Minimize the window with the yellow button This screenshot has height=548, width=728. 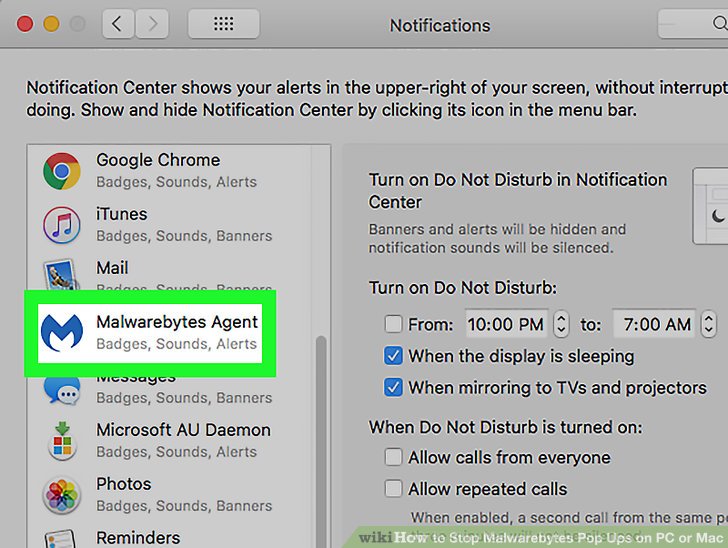[52, 24]
